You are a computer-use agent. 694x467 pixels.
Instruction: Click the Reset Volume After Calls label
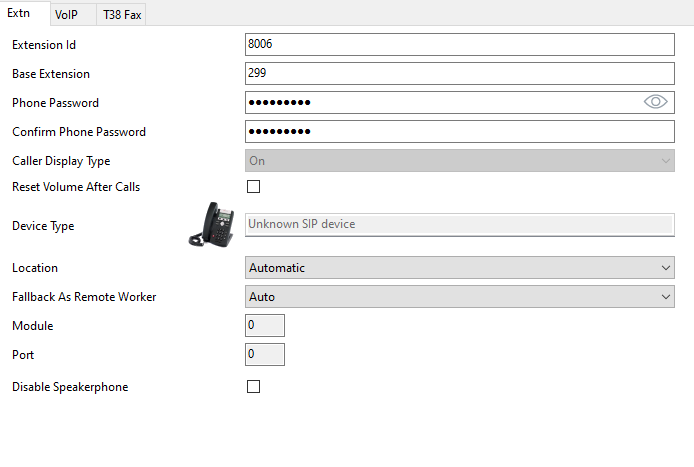tap(76, 187)
